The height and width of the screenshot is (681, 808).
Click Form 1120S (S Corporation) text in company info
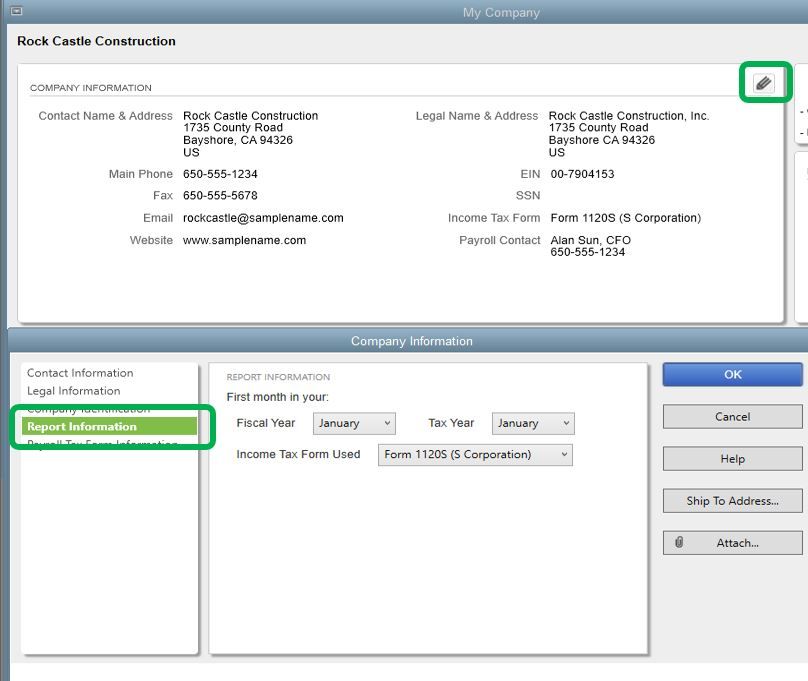pyautogui.click(x=626, y=218)
